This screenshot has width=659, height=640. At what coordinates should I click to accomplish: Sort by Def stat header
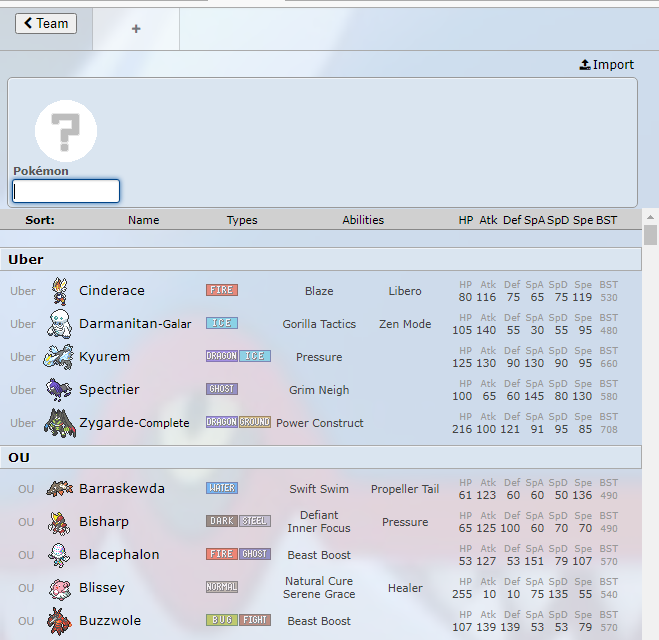click(512, 220)
